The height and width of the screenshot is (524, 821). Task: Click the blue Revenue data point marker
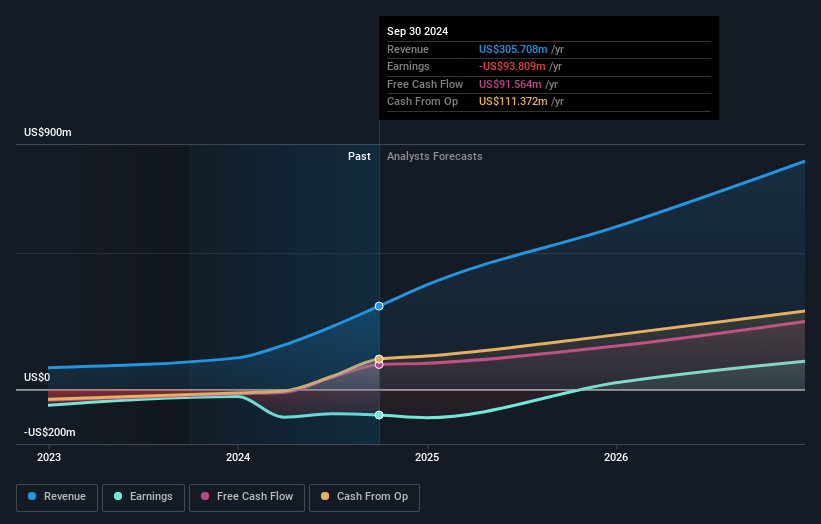379,306
